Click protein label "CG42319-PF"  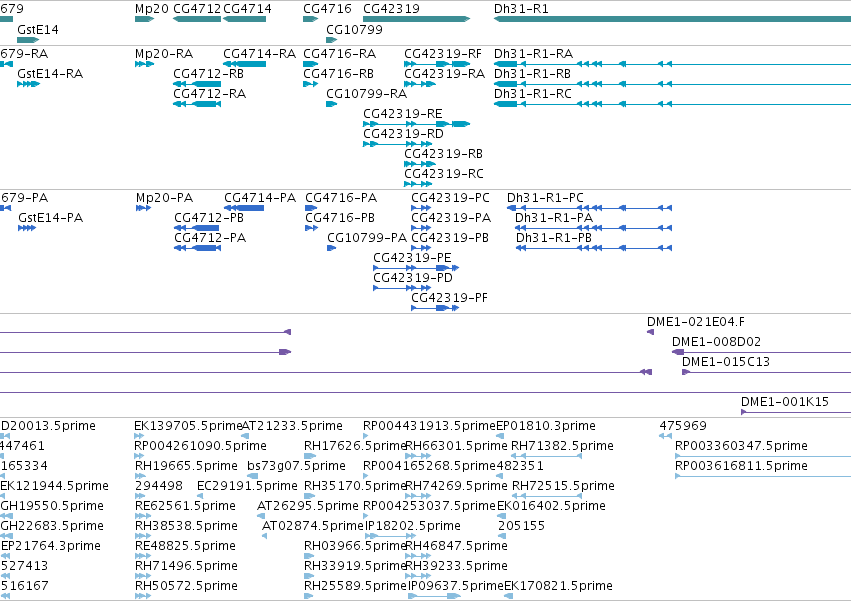(x=449, y=299)
